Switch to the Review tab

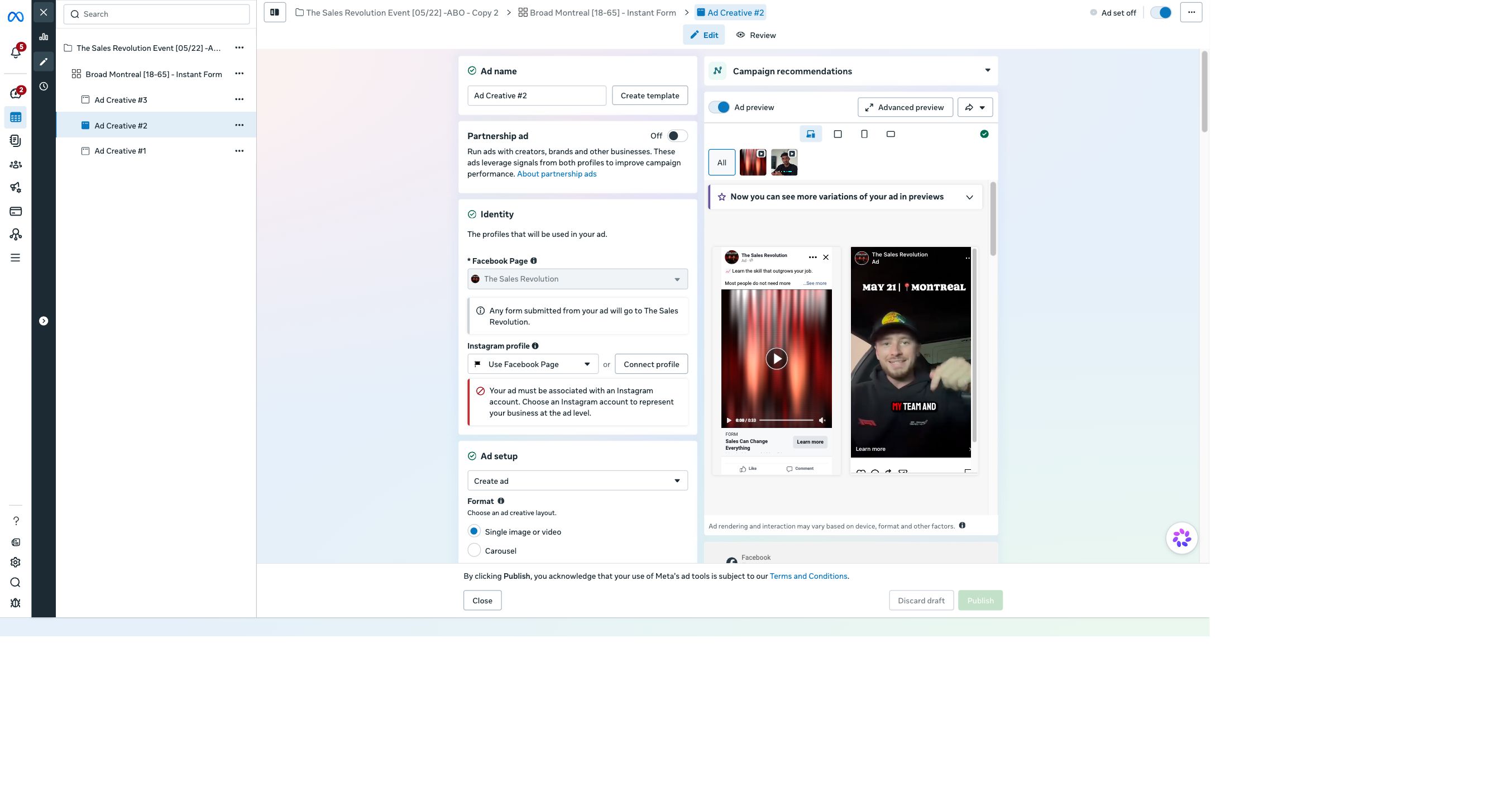[756, 35]
